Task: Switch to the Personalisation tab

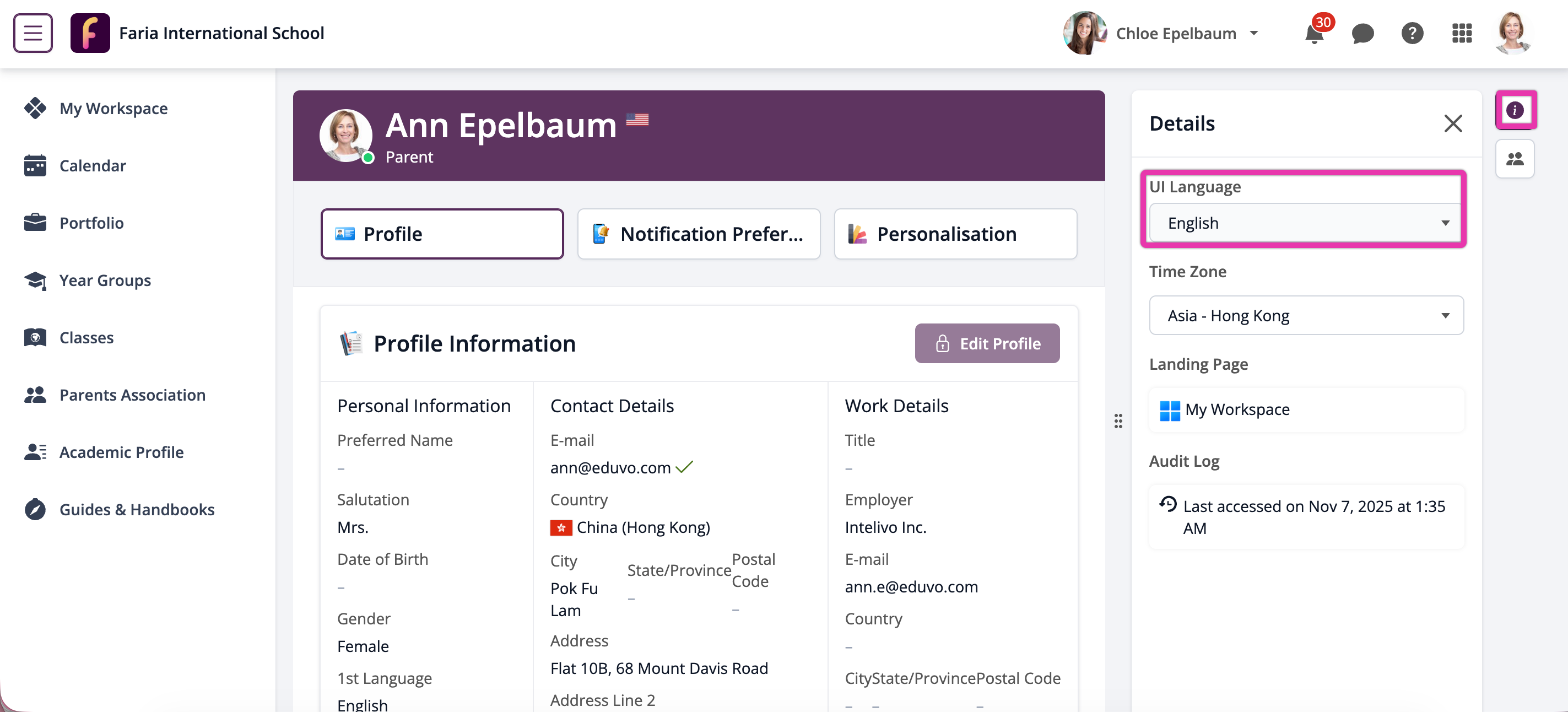Action: (954, 235)
